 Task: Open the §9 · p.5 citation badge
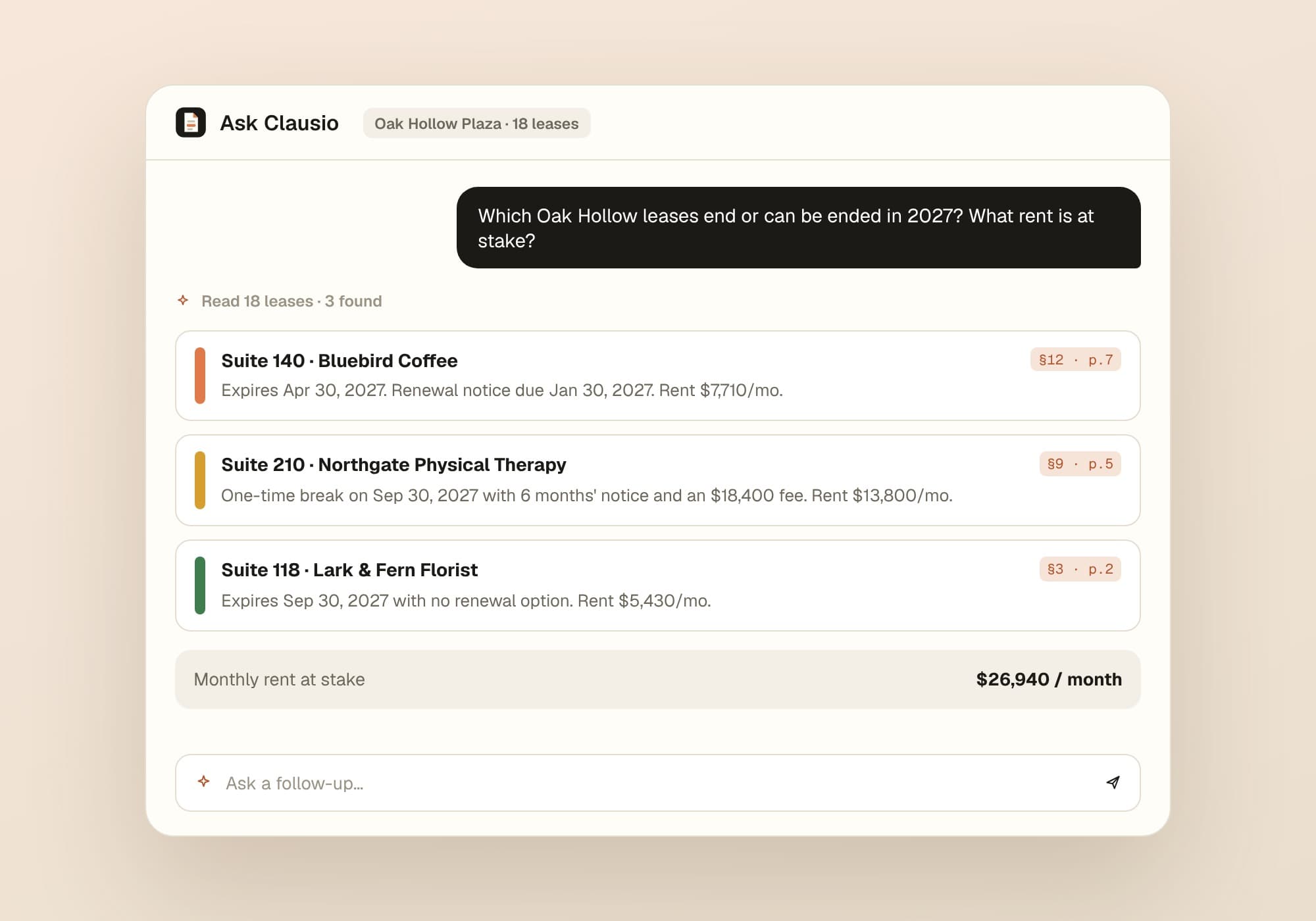(1080, 464)
